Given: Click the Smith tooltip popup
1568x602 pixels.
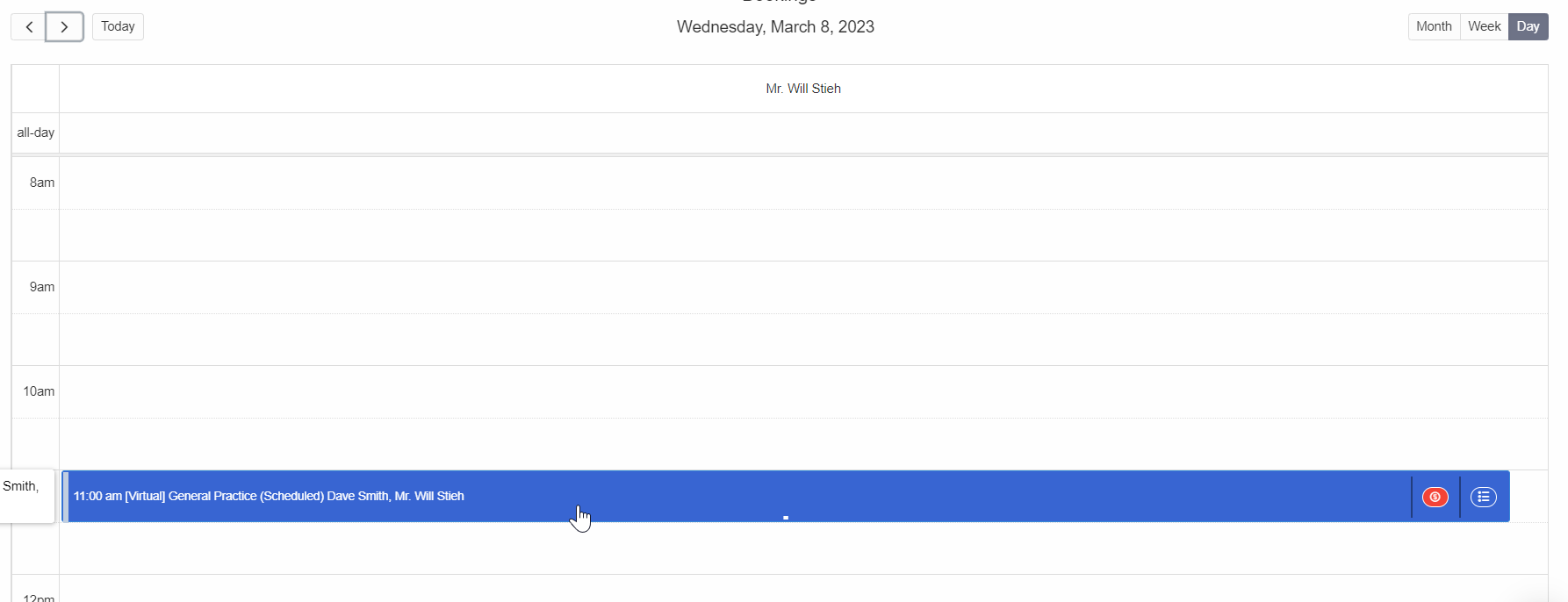Looking at the screenshot, I should [27, 496].
